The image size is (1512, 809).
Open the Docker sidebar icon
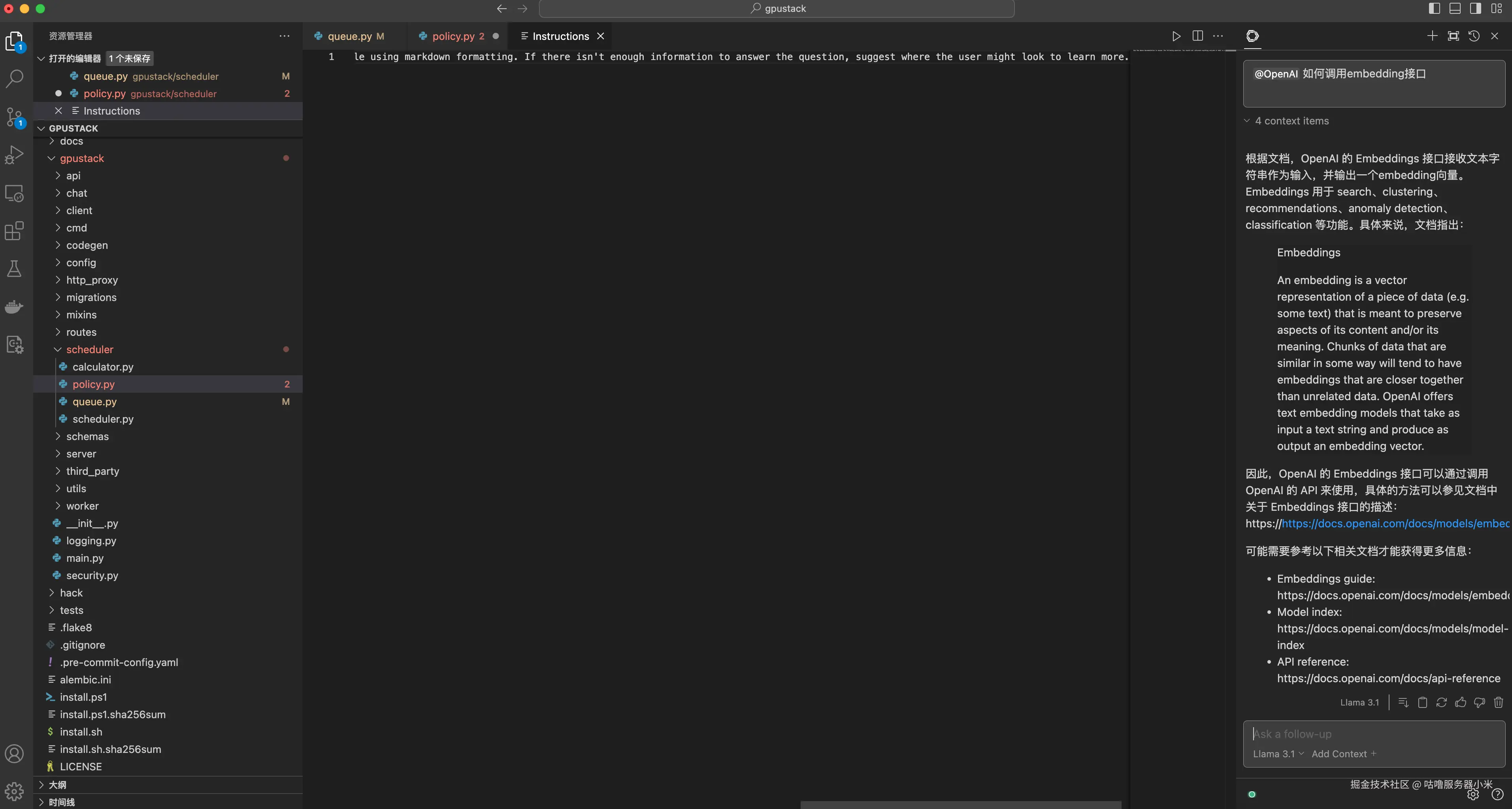[14, 307]
